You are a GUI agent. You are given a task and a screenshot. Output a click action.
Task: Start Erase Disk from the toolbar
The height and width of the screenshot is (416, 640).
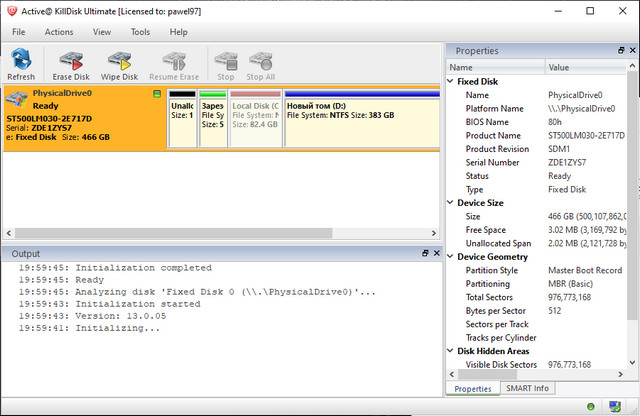click(x=71, y=64)
